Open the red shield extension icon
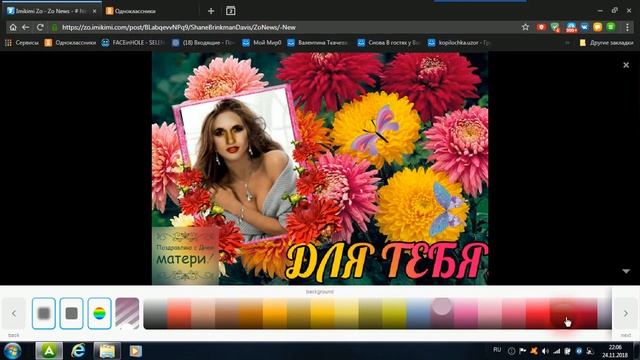The width and height of the screenshot is (640, 360). (541, 27)
